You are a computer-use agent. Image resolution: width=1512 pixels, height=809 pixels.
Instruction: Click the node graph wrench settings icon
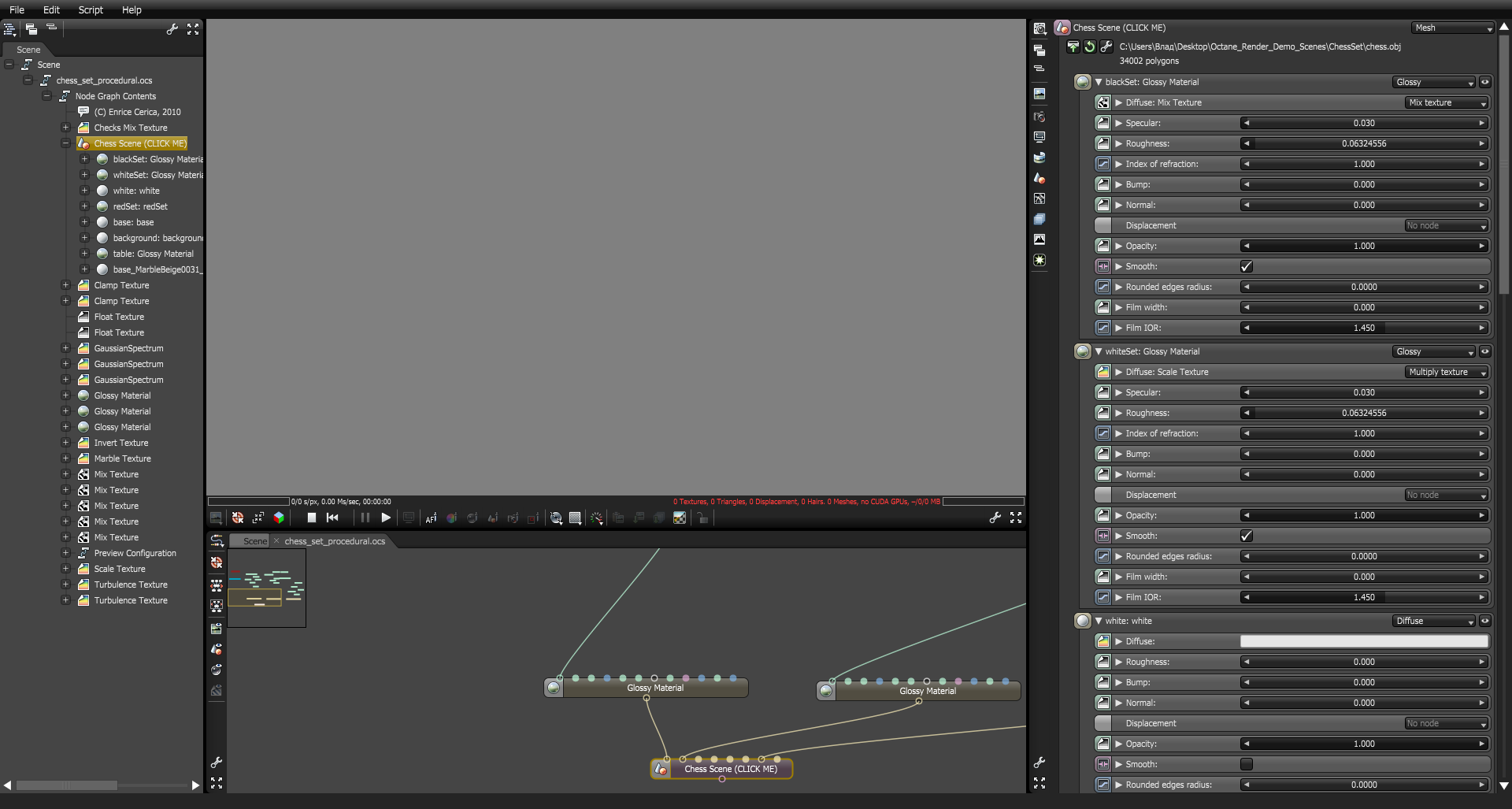217,763
